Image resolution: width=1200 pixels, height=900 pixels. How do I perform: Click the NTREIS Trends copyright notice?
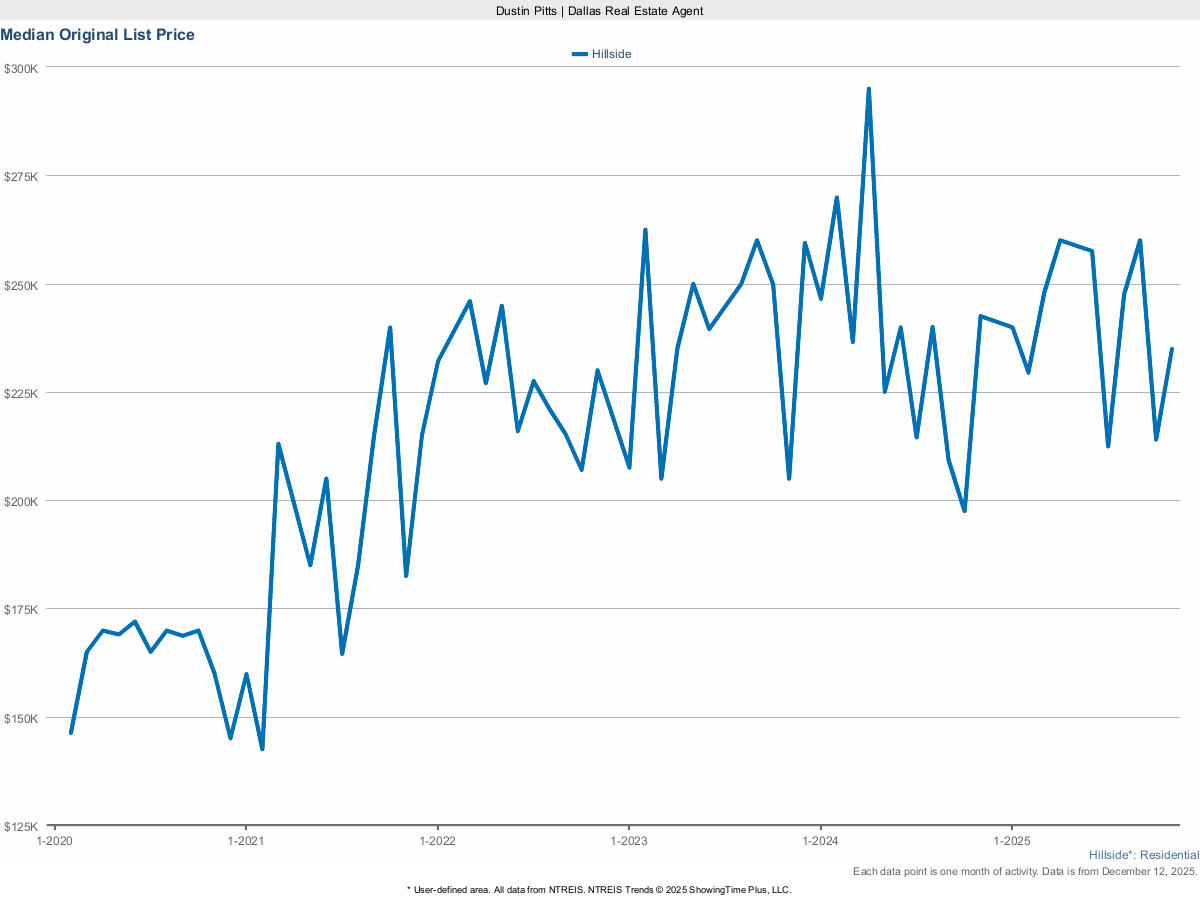(598, 889)
